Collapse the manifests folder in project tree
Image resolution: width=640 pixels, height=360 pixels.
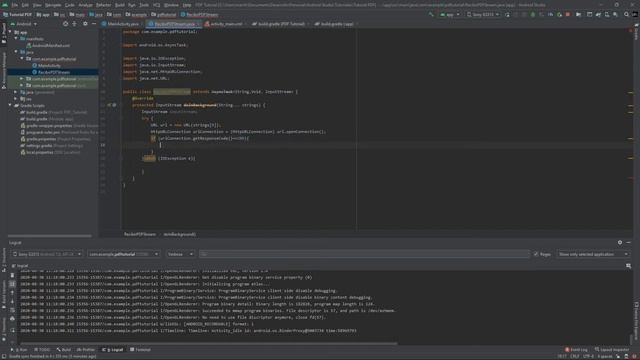point(16,39)
